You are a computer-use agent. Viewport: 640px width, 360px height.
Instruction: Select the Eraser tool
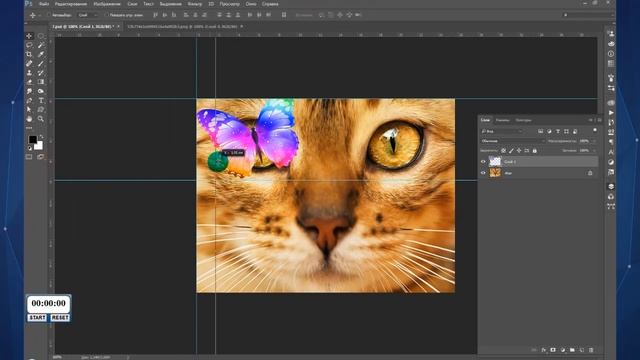pyautogui.click(x=29, y=82)
